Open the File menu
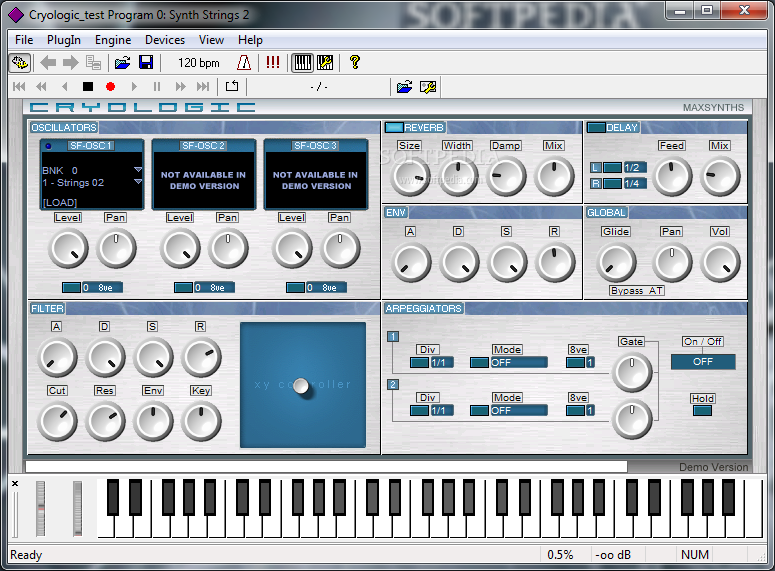Image resolution: width=775 pixels, height=571 pixels. (24, 40)
